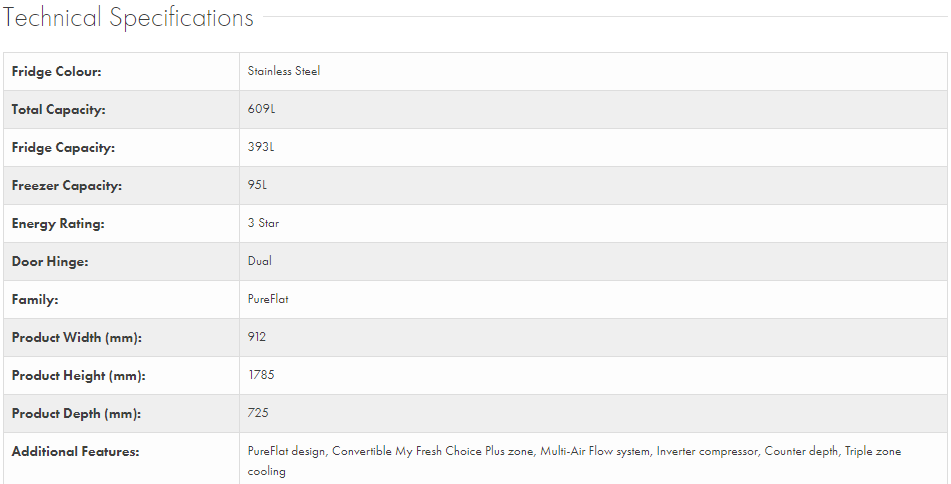
Task: Select the 1785 product height value
Action: (x=261, y=375)
